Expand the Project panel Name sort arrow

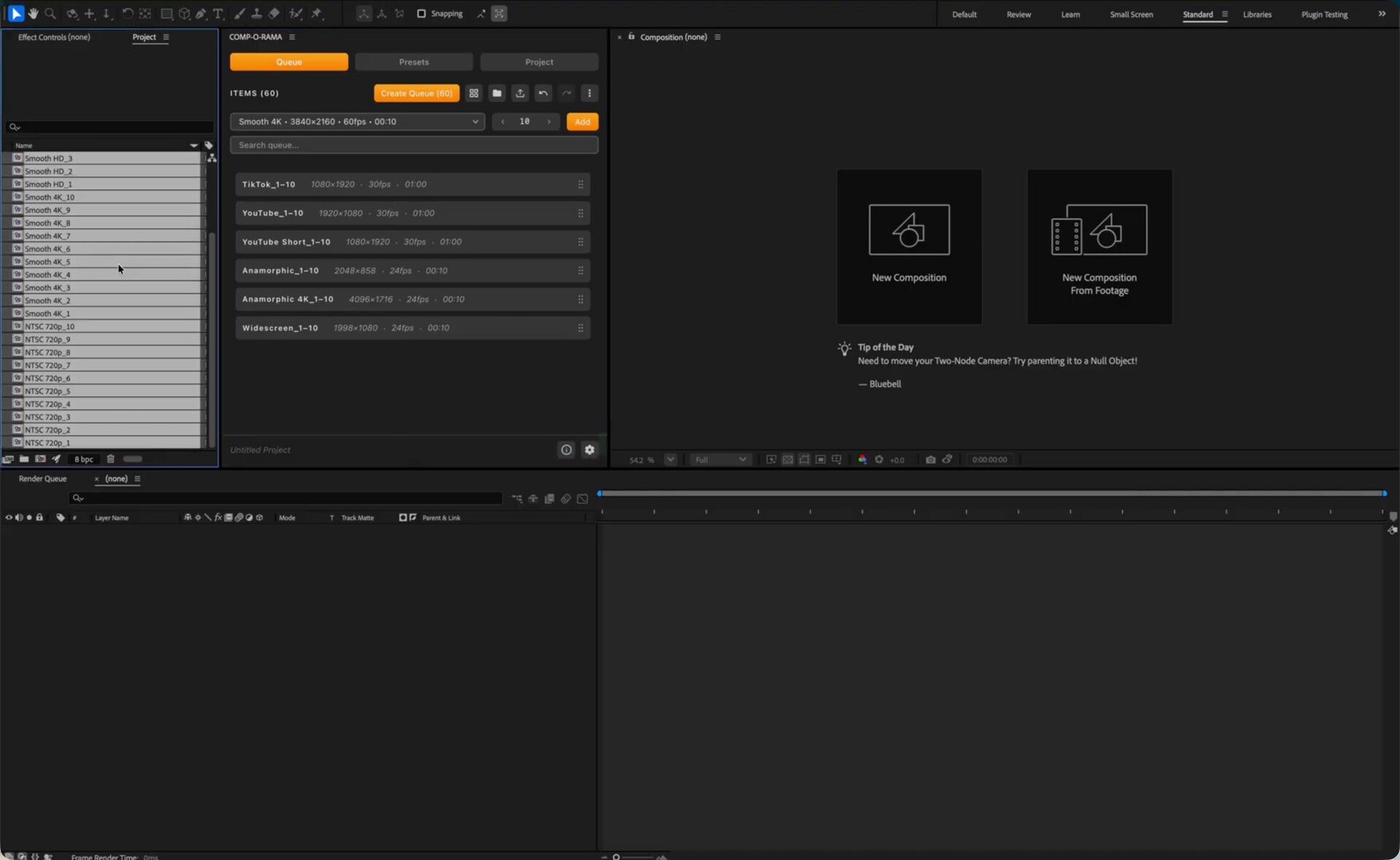click(x=194, y=146)
